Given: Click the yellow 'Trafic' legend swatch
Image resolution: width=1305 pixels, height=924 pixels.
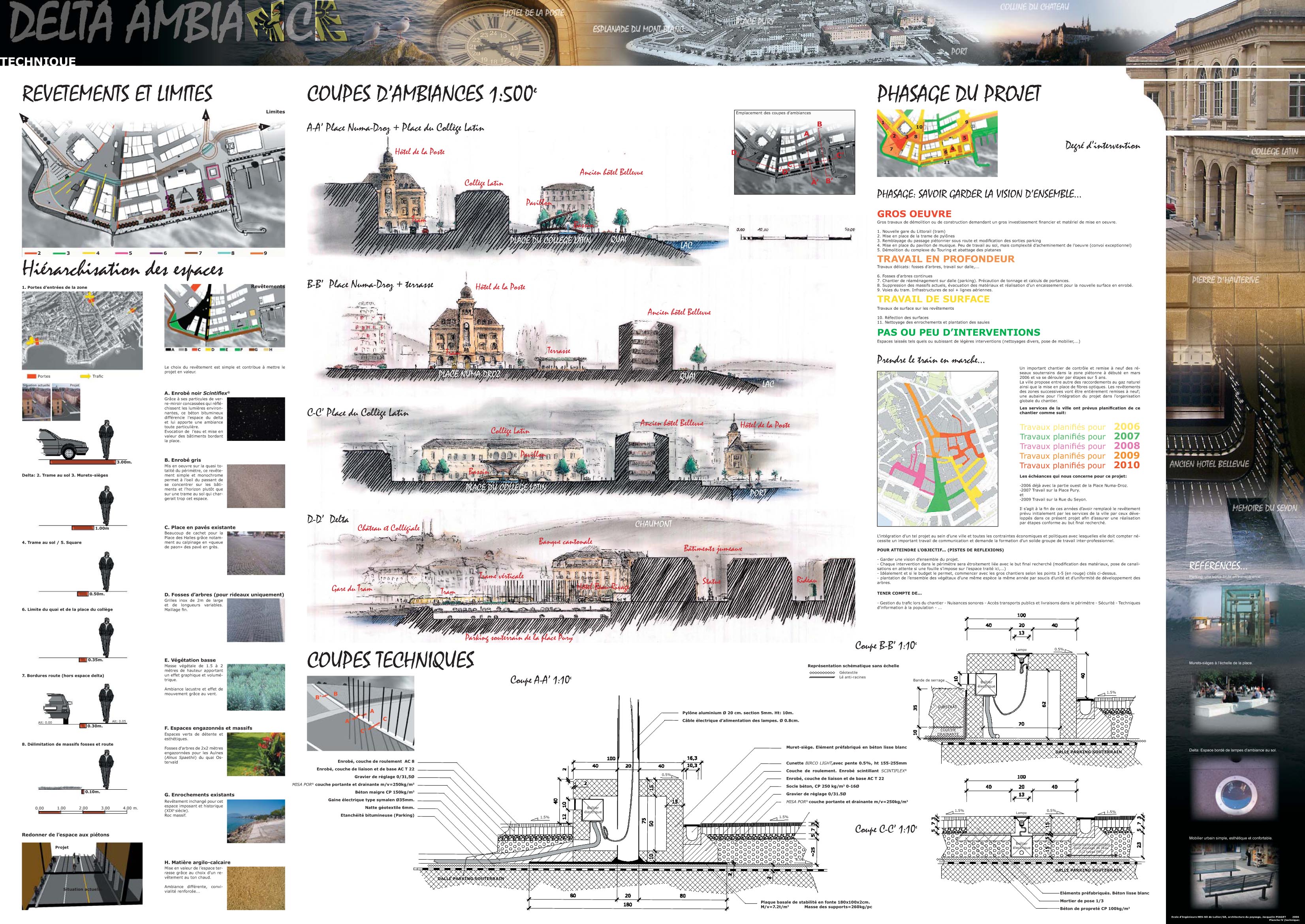Looking at the screenshot, I should point(85,376).
